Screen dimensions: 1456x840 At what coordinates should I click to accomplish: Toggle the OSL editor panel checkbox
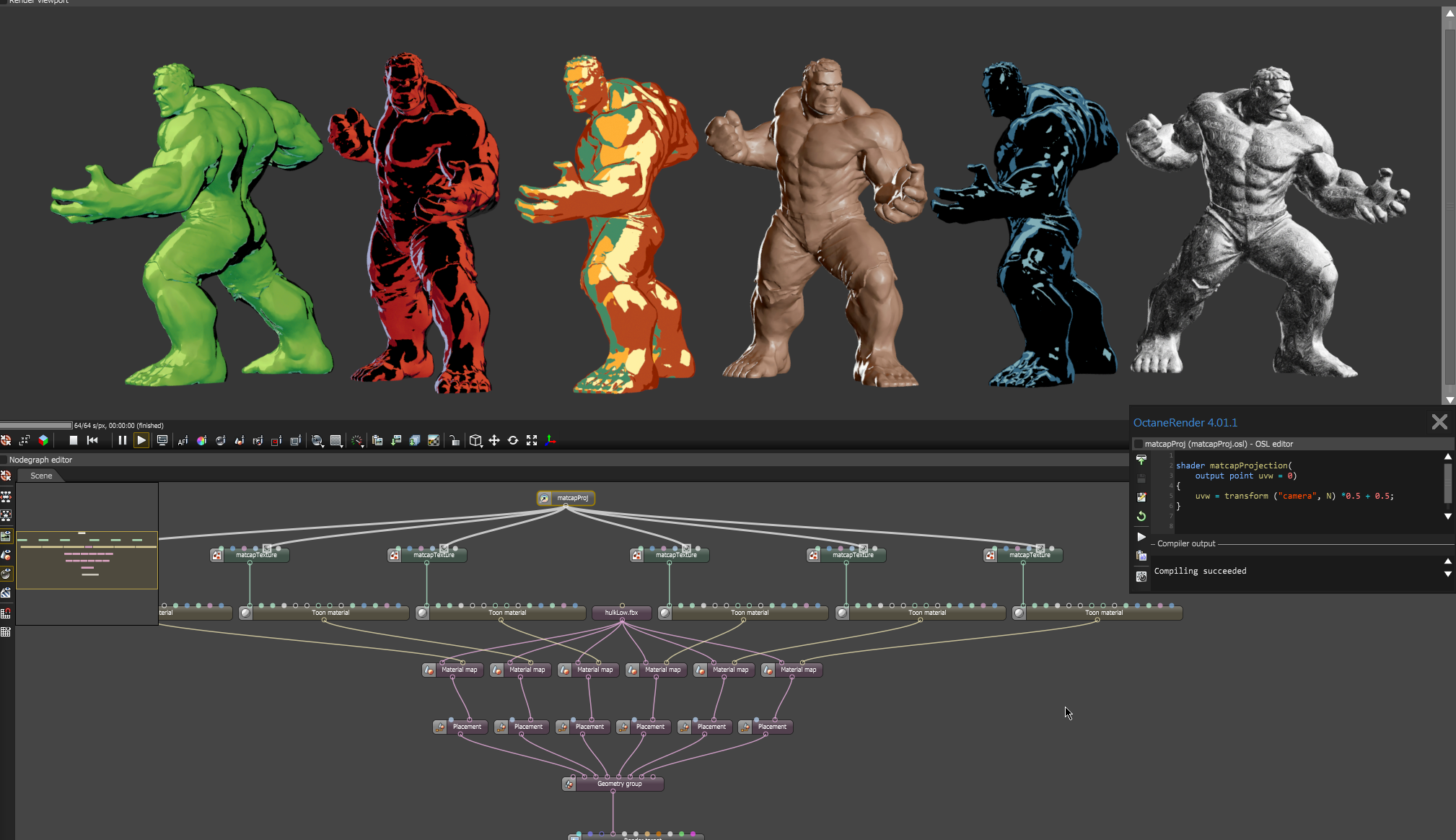click(1139, 444)
